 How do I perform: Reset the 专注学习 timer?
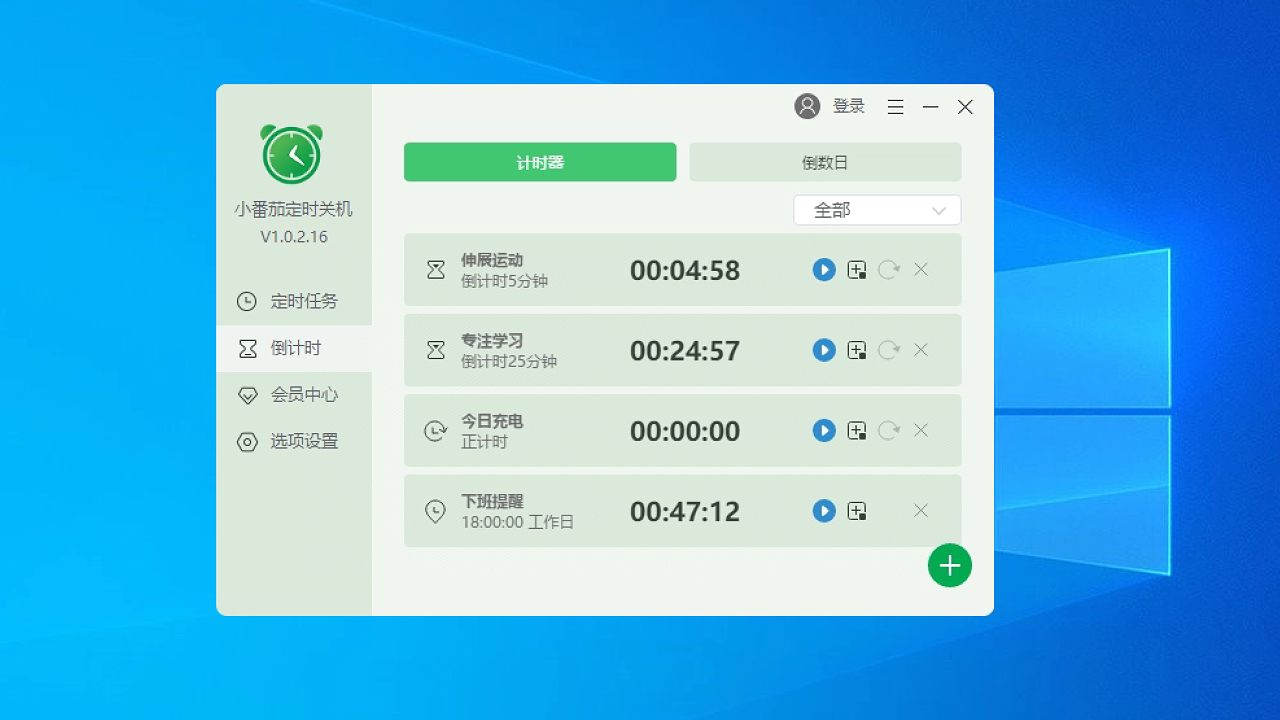[x=888, y=350]
